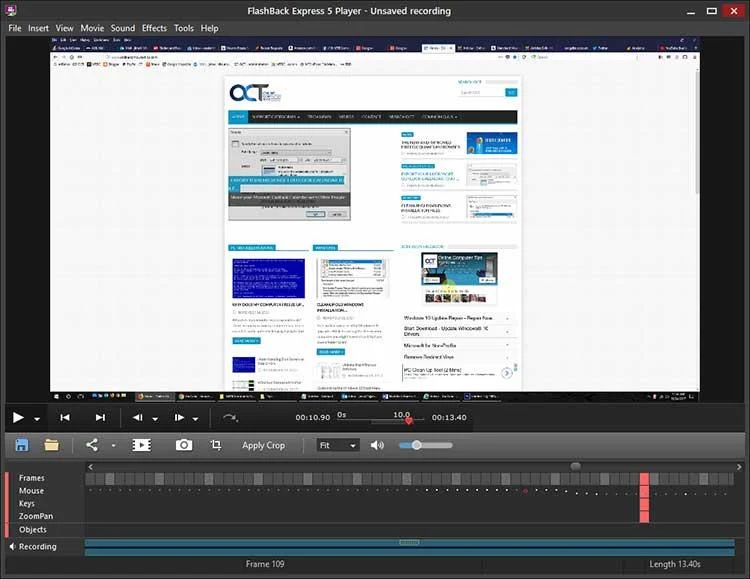Click Windows Start button in recorded taskbar
Screen dimensions: 750x579
[56, 397]
